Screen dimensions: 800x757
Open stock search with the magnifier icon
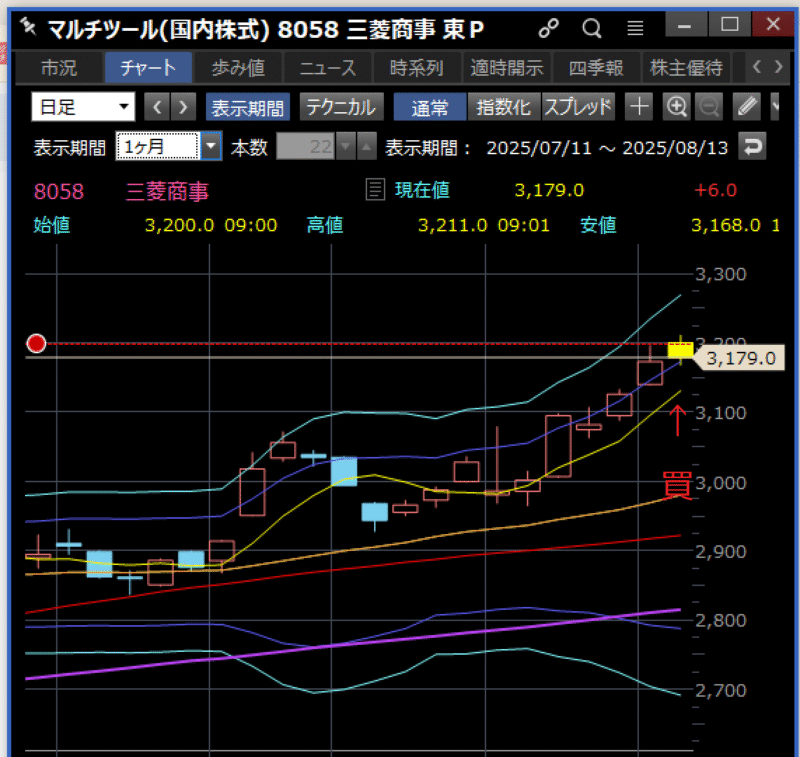pyautogui.click(x=592, y=28)
